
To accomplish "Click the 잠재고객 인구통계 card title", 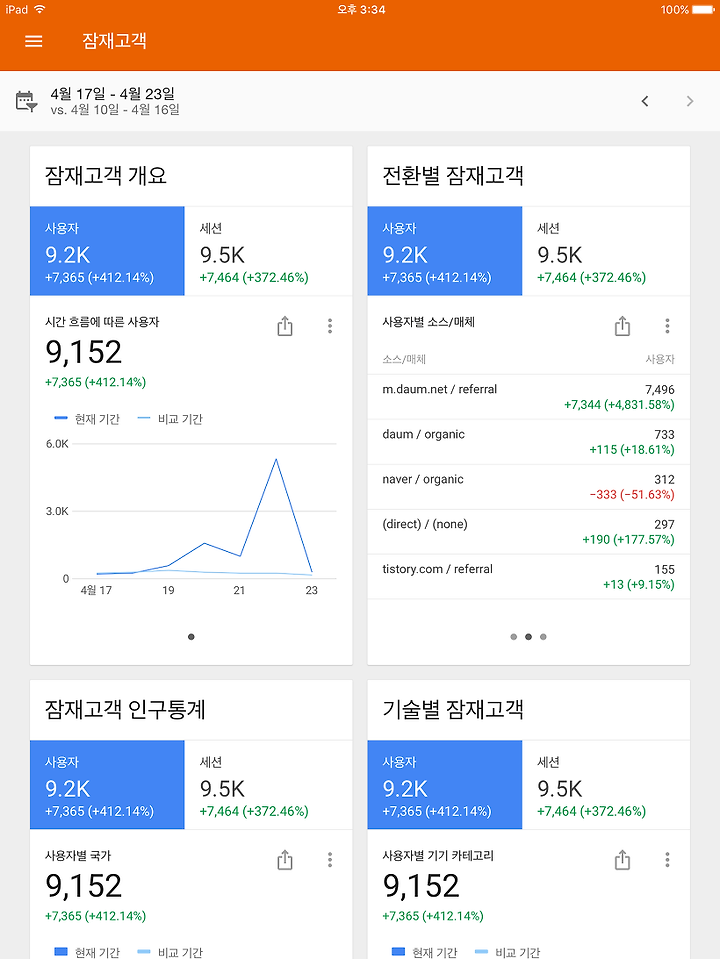I will (x=125, y=710).
